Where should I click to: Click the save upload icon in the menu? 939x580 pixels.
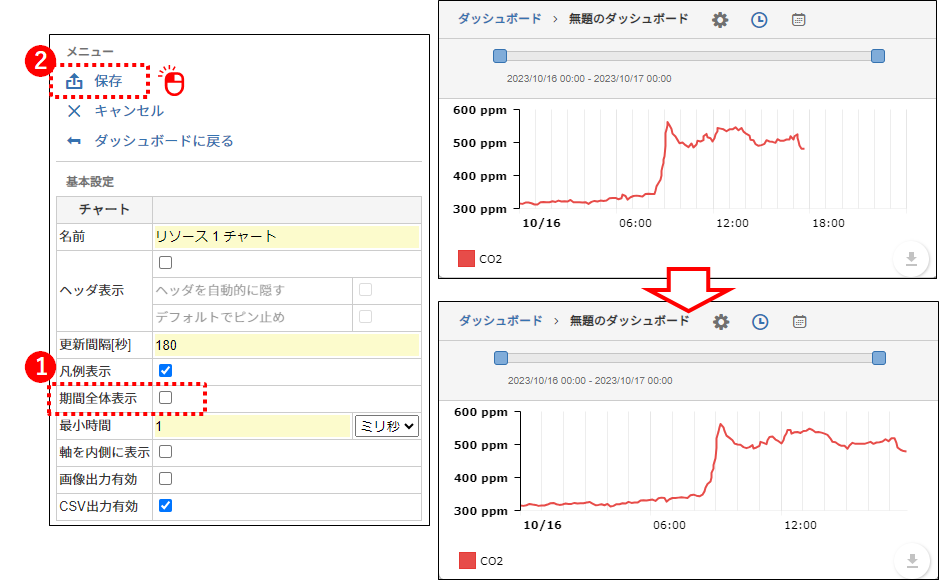74,81
